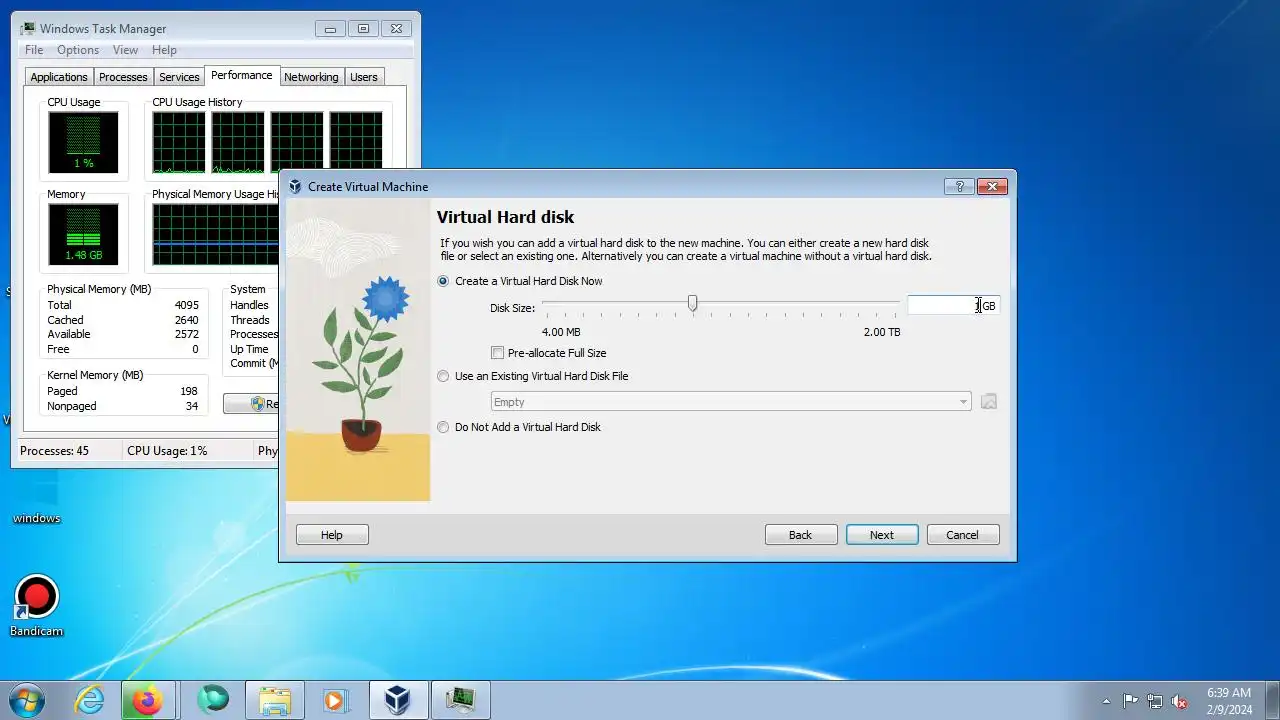Image resolution: width=1280 pixels, height=720 pixels.
Task: Open the Bandicam desktop shortcut
Action: pyautogui.click(x=37, y=606)
